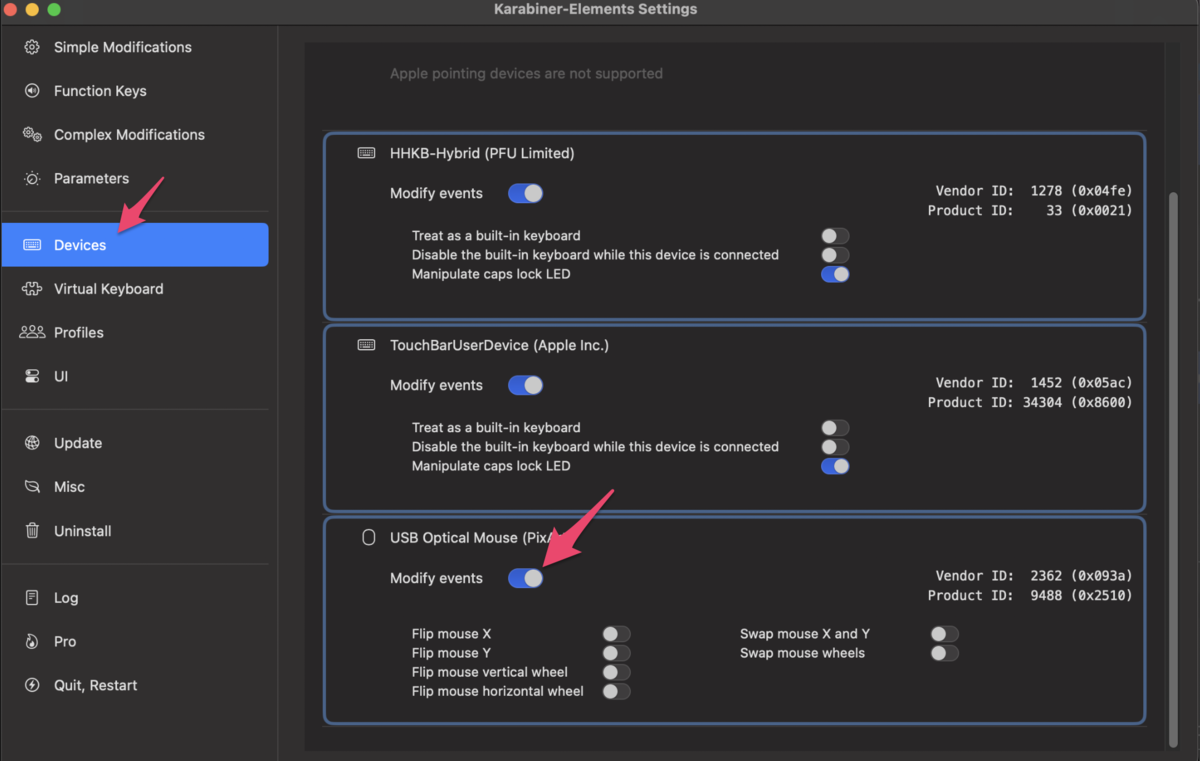Screen dimensions: 1200x761
Task: Turn off Manipulate caps lock LED for HHKB-Hybrid
Action: click(x=835, y=274)
